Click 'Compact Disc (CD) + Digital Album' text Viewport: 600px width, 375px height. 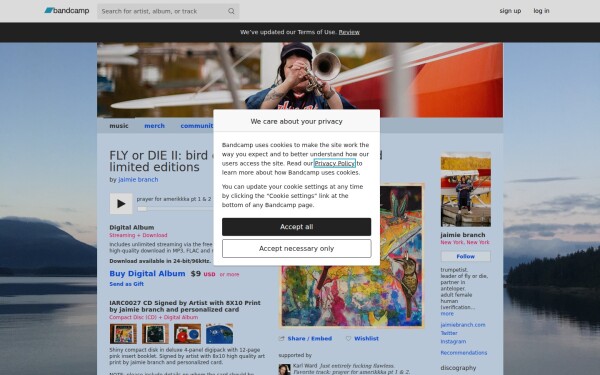click(x=153, y=317)
